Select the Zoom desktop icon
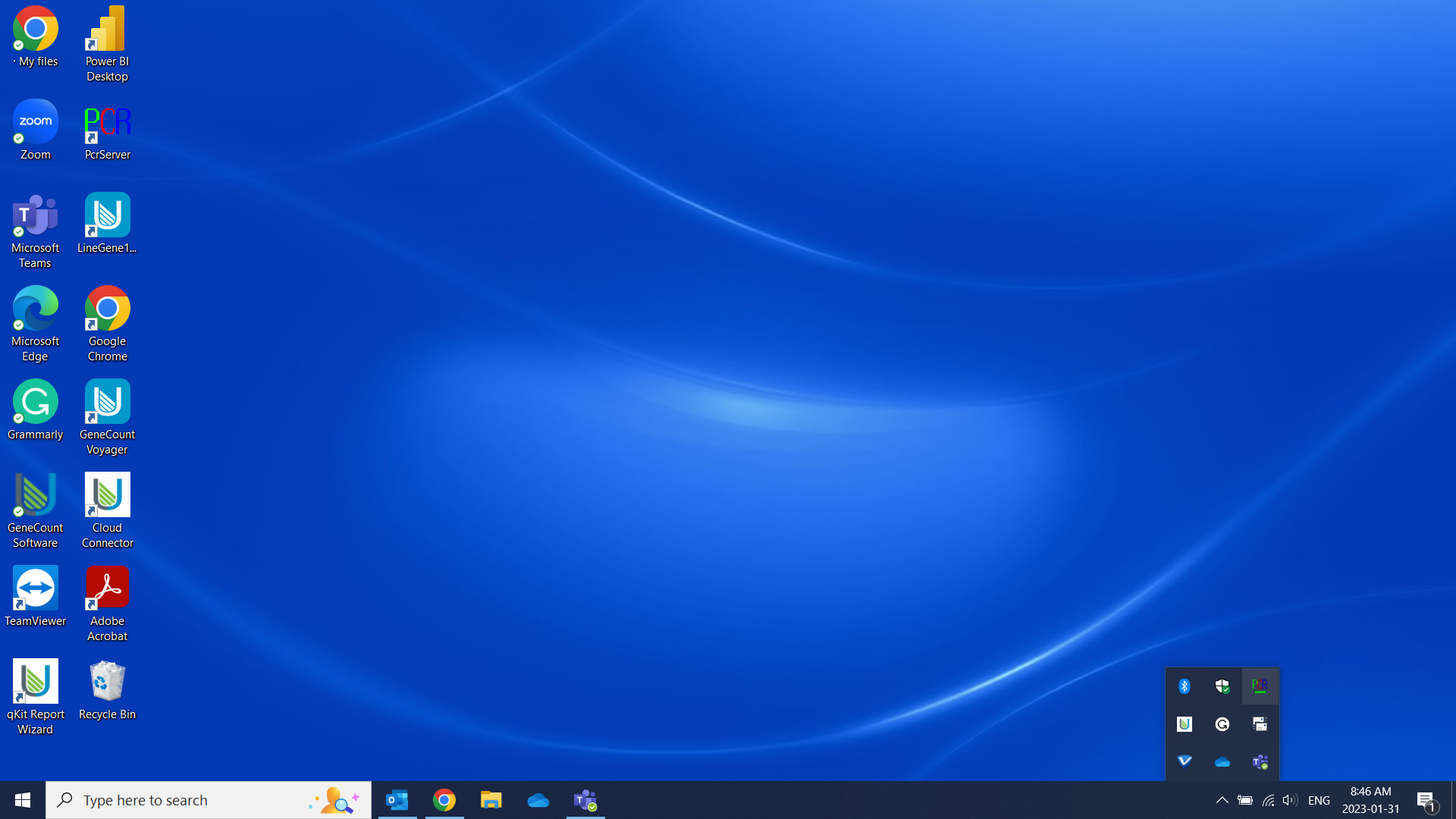The height and width of the screenshot is (819, 1456). pos(36,130)
